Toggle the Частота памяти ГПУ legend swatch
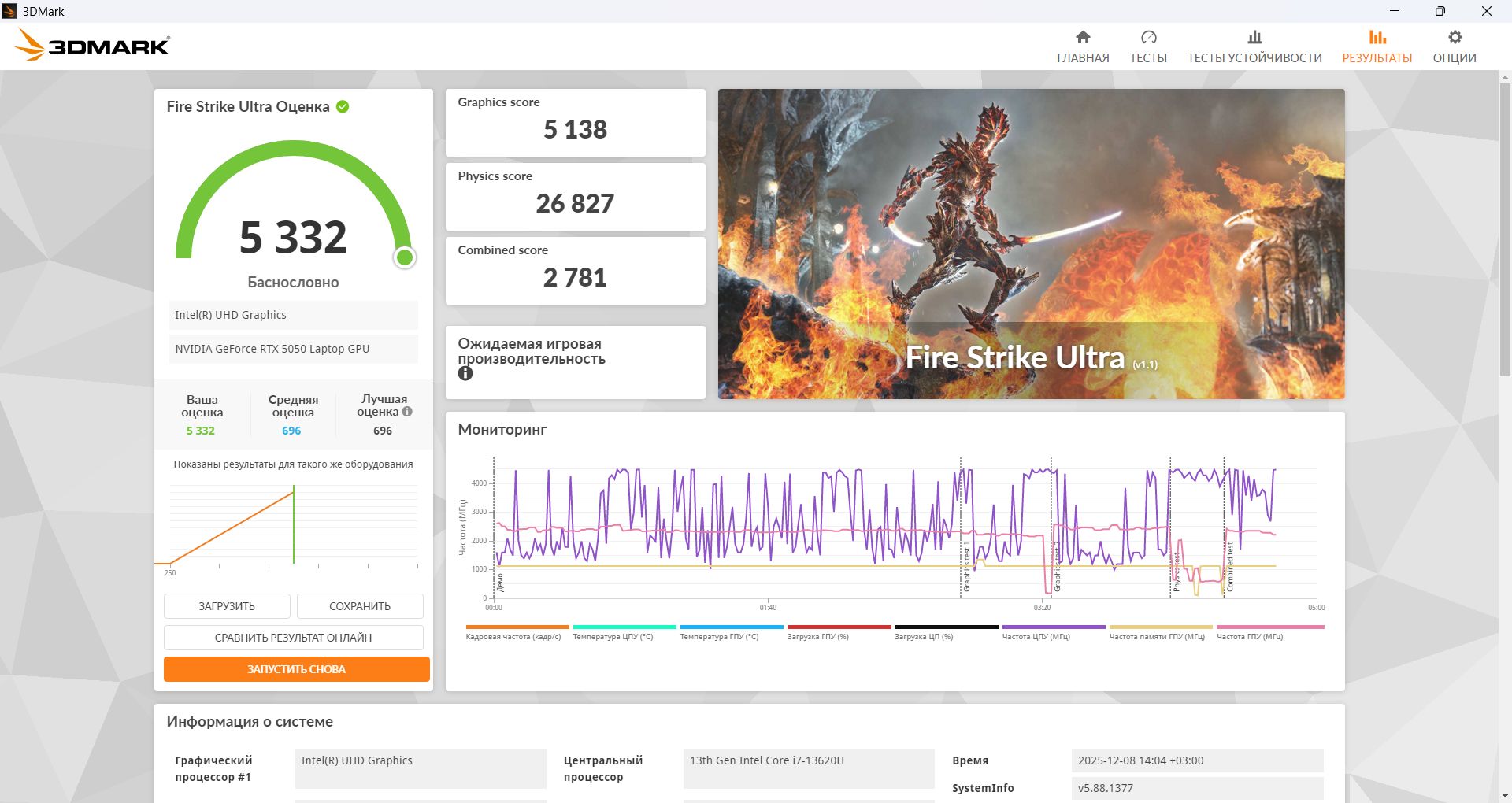The width and height of the screenshot is (1512, 803). pyautogui.click(x=1161, y=627)
